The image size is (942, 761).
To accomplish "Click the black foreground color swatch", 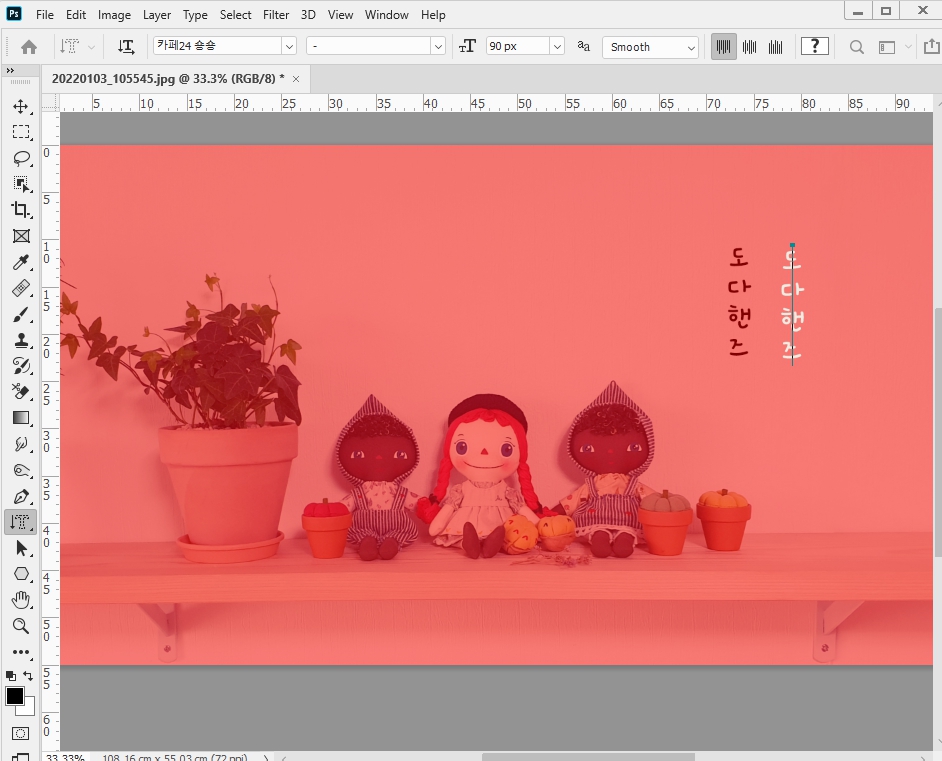I will [14, 696].
